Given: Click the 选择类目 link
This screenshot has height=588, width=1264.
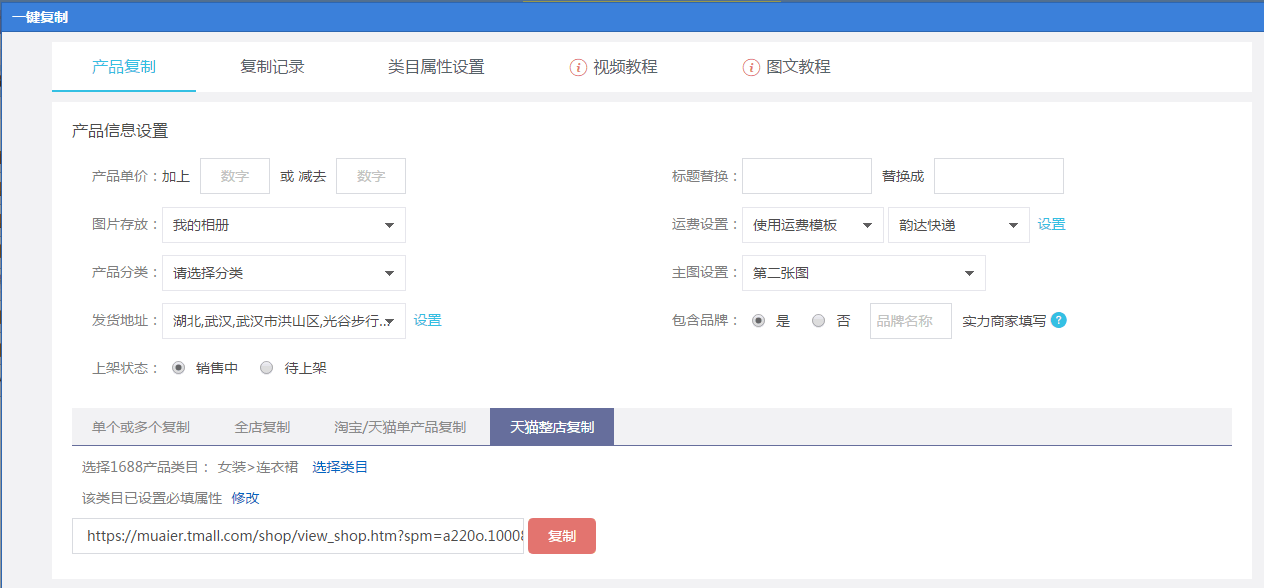Looking at the screenshot, I should click(340, 467).
